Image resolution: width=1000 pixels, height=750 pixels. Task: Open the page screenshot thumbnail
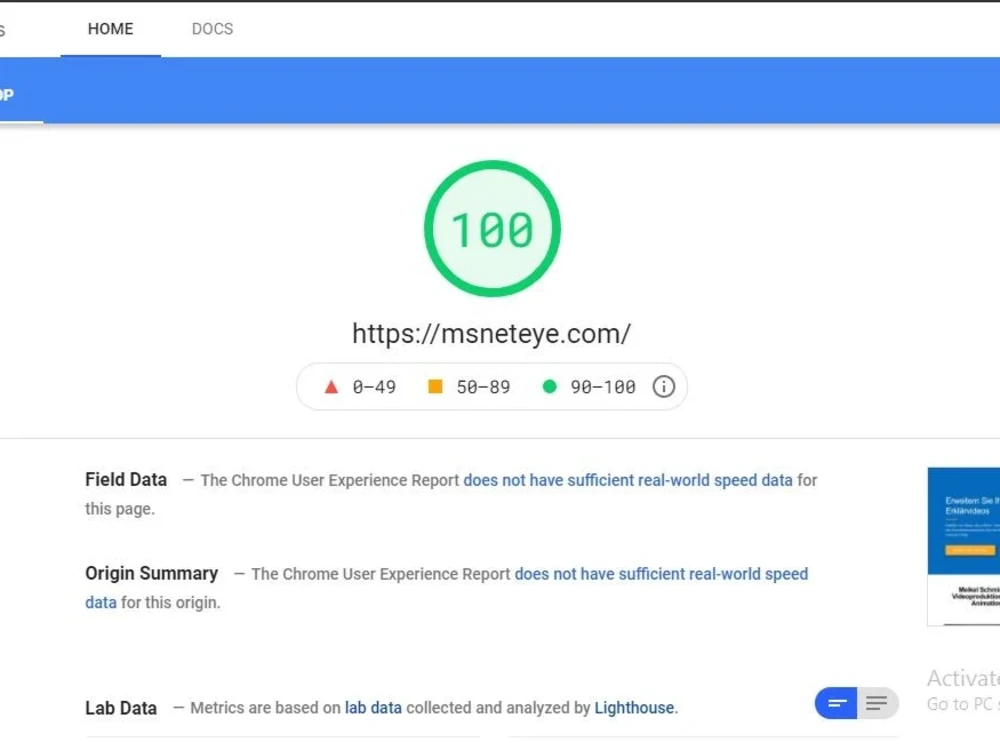click(x=964, y=547)
